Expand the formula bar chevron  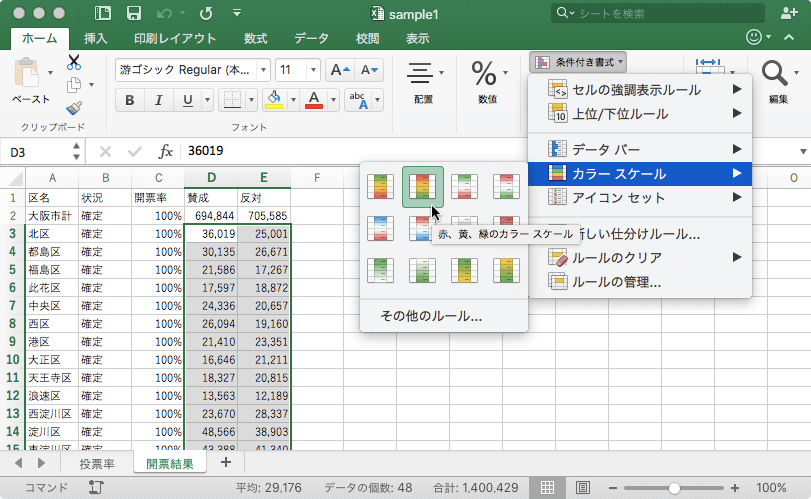[803, 152]
